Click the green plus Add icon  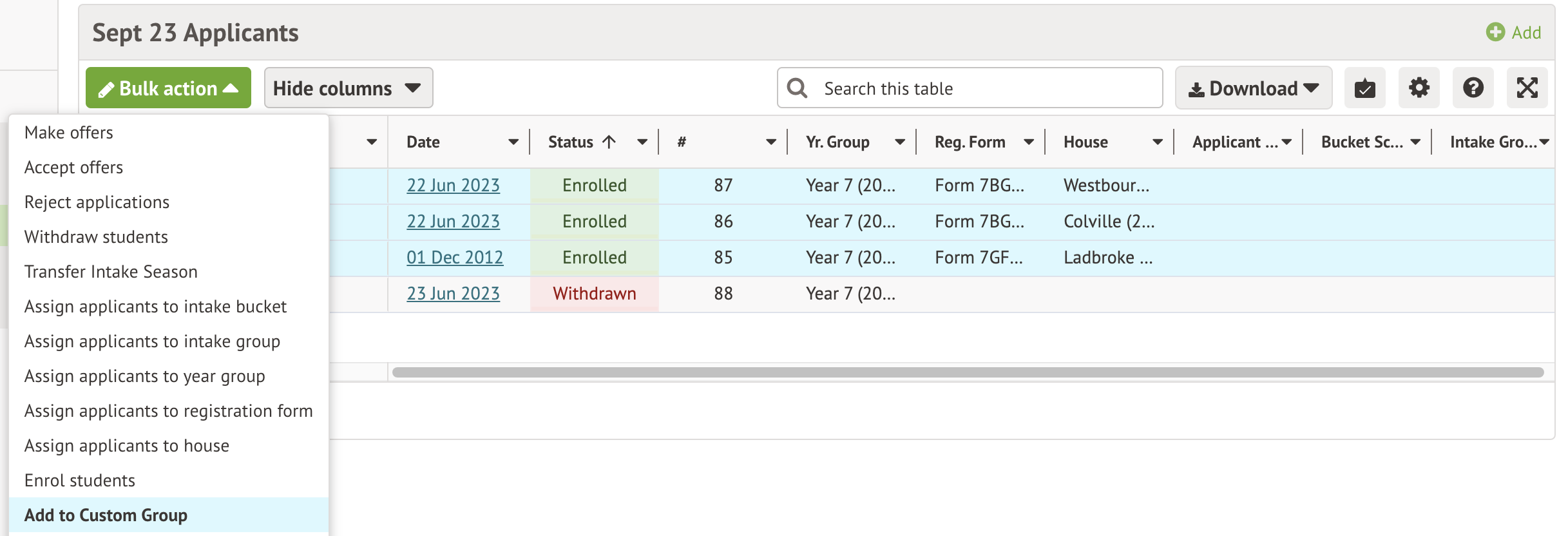coord(1495,32)
